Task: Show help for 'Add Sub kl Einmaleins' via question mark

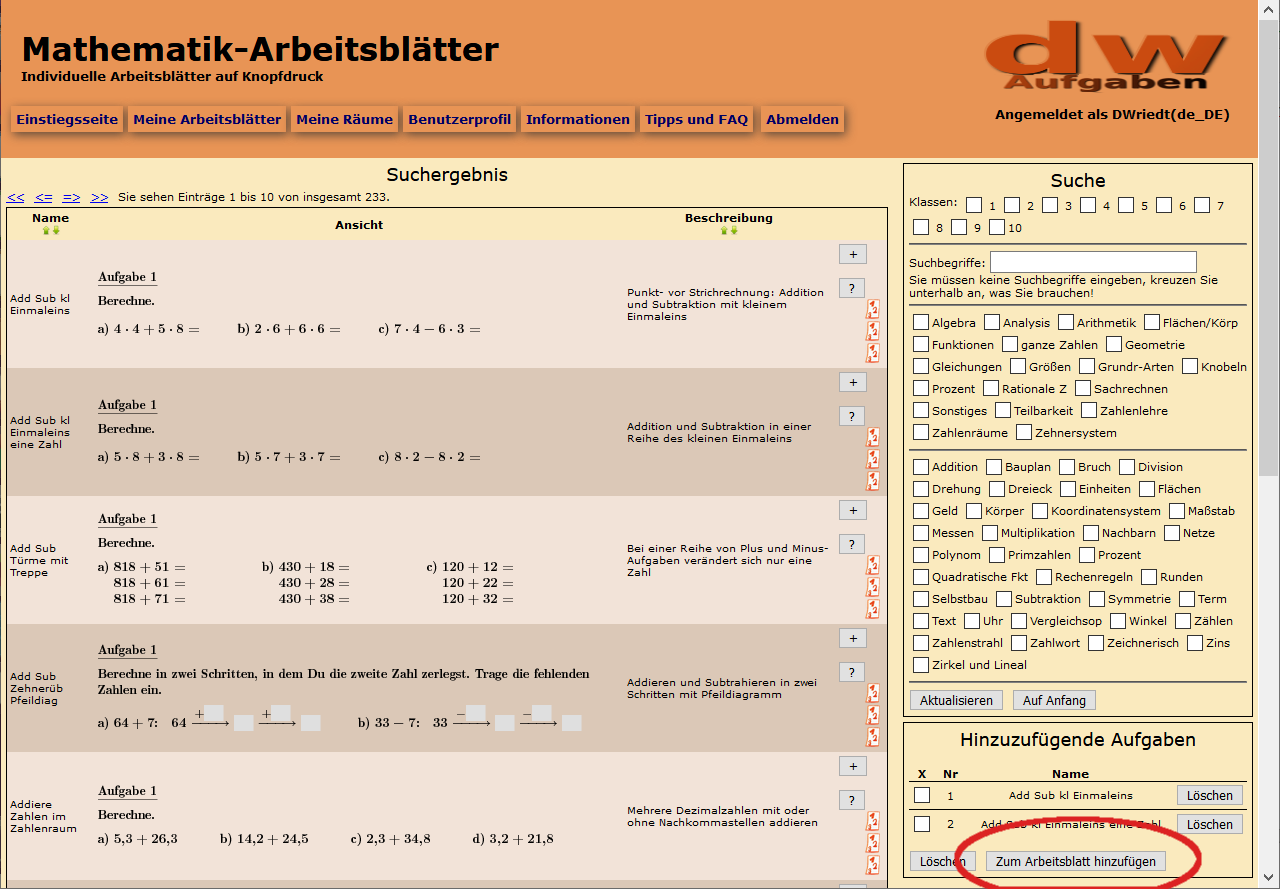Action: (852, 288)
